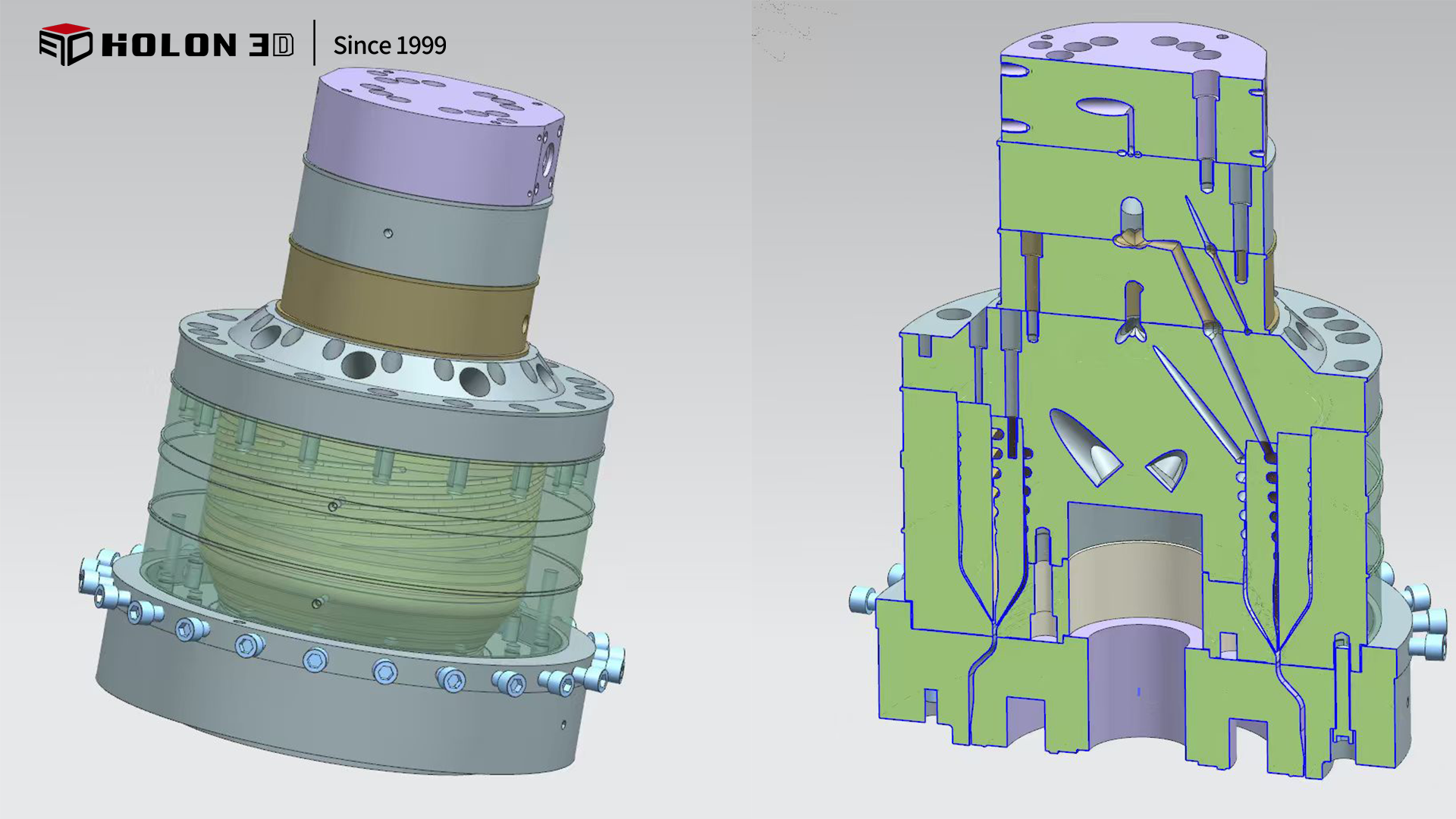Select side port hole on purple cap

coord(549,162)
